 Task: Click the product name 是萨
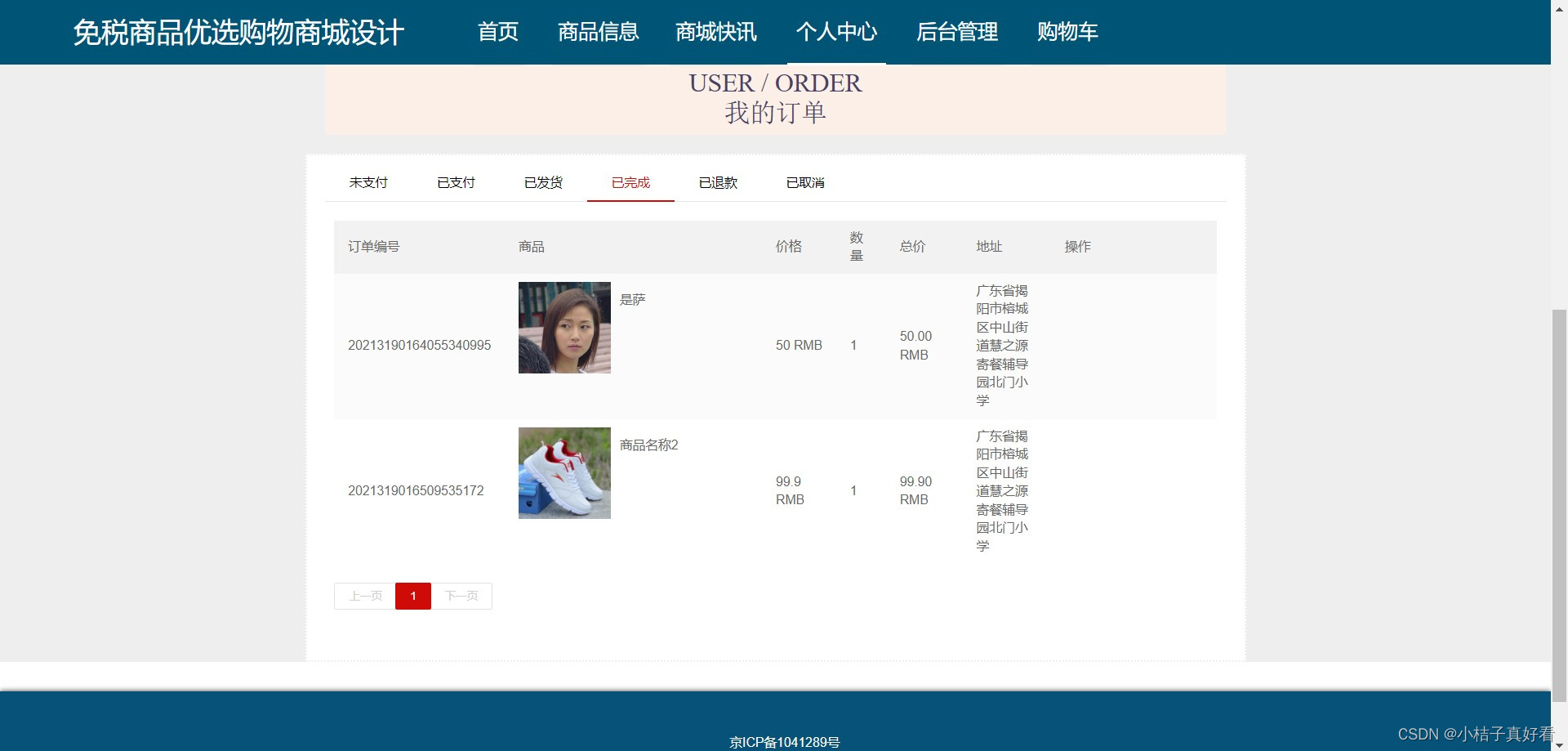tap(632, 300)
